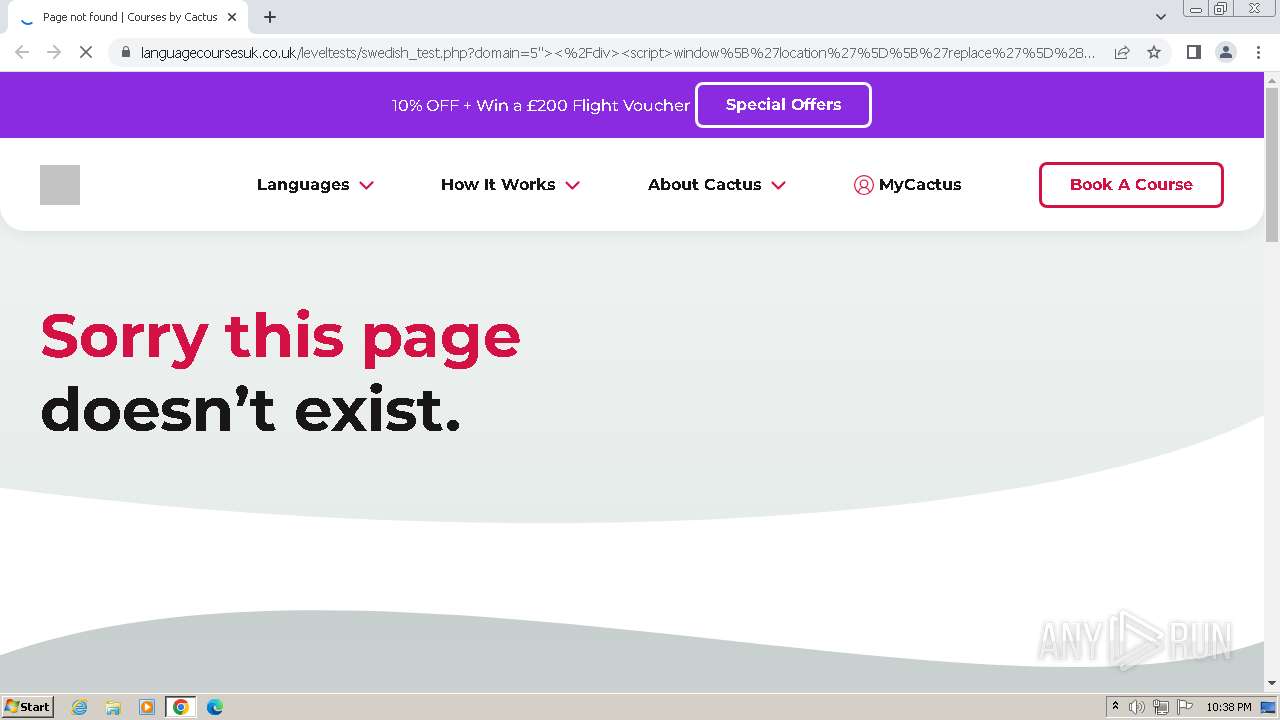Open a new browser tab

pos(270,17)
